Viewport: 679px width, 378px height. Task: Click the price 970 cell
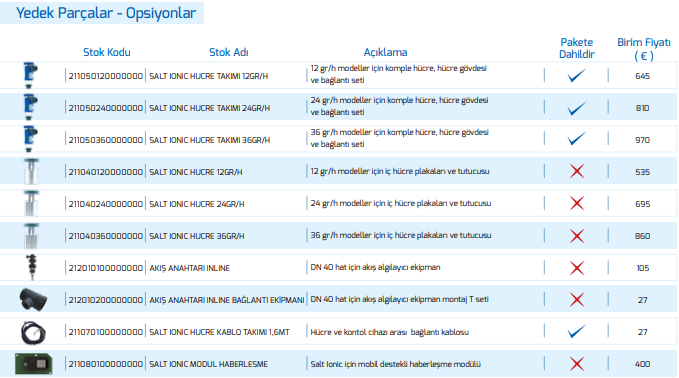tap(643, 140)
